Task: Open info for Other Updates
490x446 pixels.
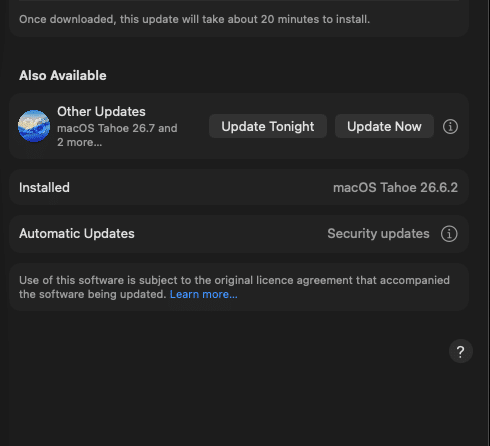Action: tap(450, 127)
